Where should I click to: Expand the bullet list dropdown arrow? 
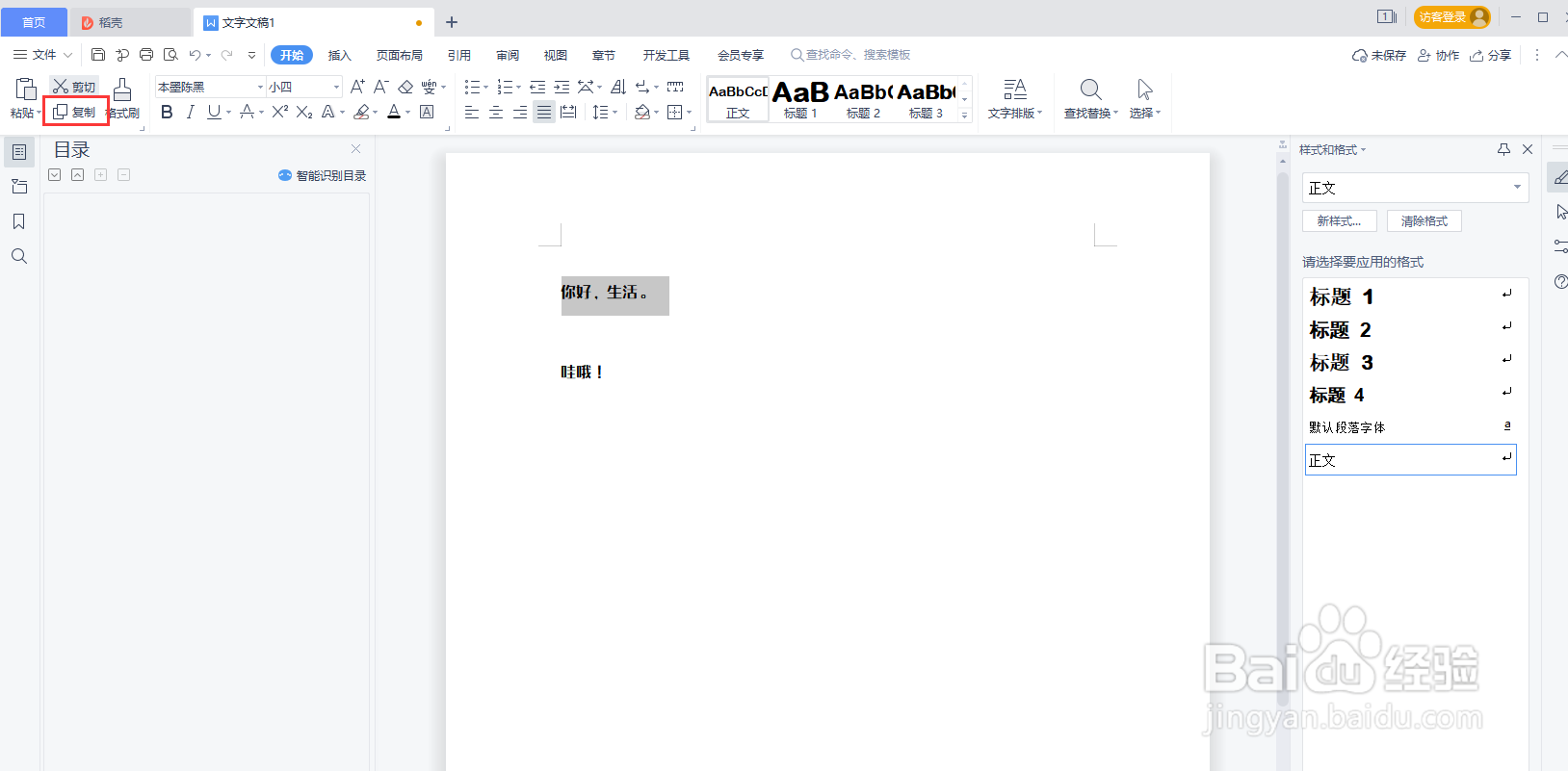(485, 88)
